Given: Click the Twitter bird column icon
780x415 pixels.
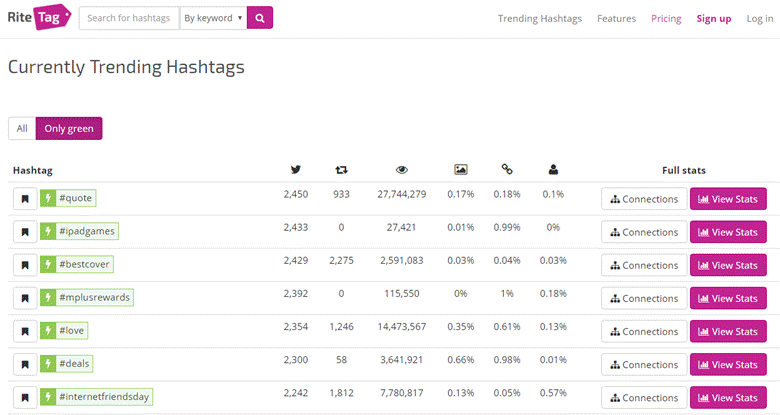Looking at the screenshot, I should [295, 171].
